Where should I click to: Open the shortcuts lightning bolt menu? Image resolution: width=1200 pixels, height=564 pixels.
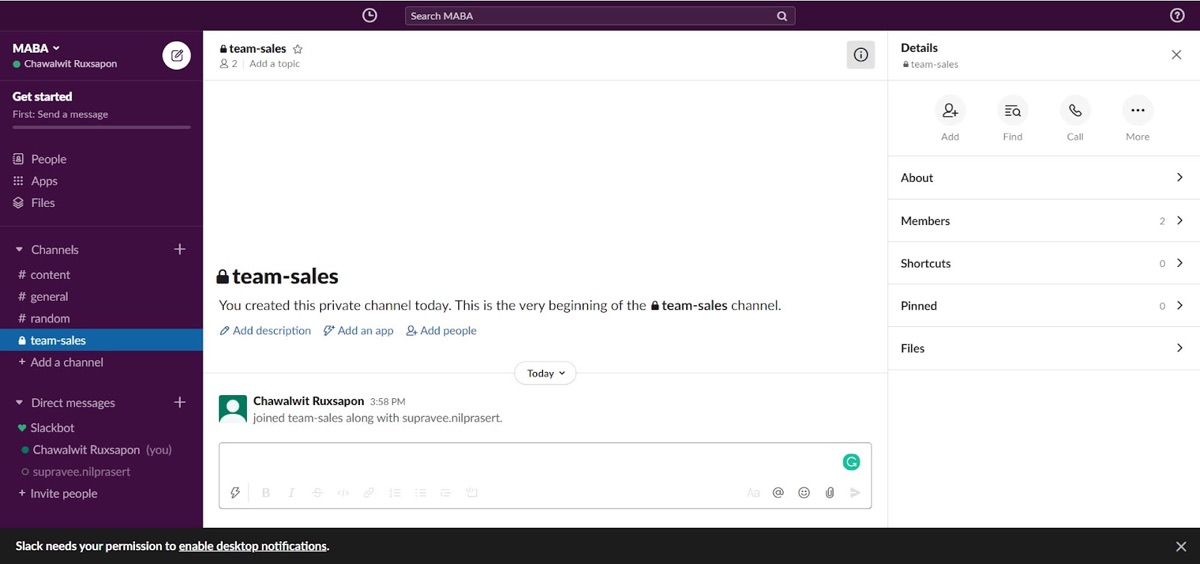pos(235,493)
